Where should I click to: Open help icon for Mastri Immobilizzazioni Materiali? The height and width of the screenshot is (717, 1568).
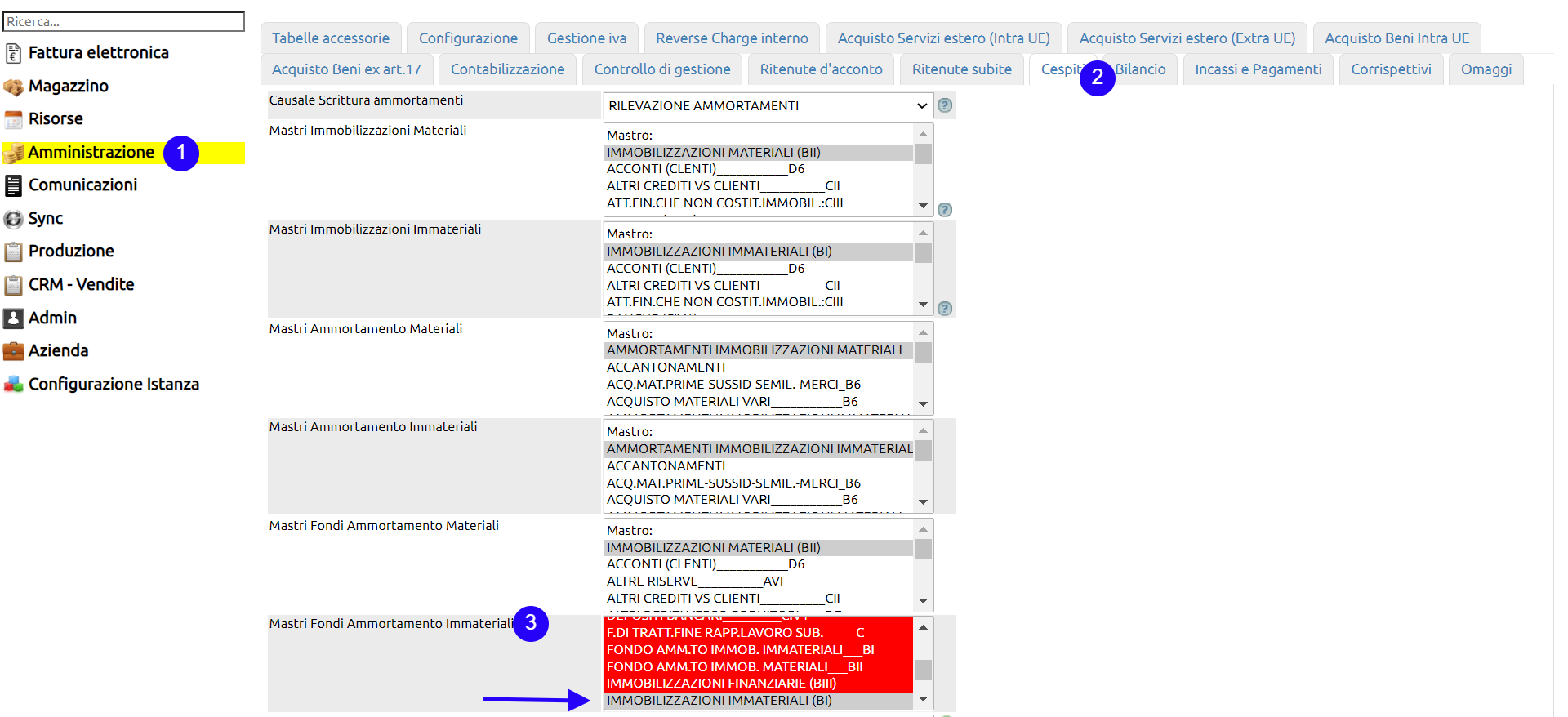(x=945, y=210)
